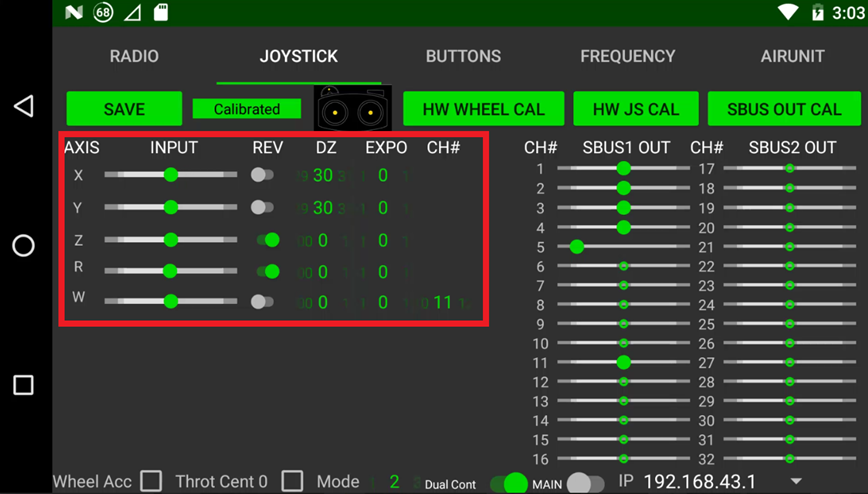Tap the SD card status icon
Image resolution: width=868 pixels, height=494 pixels.
tap(161, 12)
